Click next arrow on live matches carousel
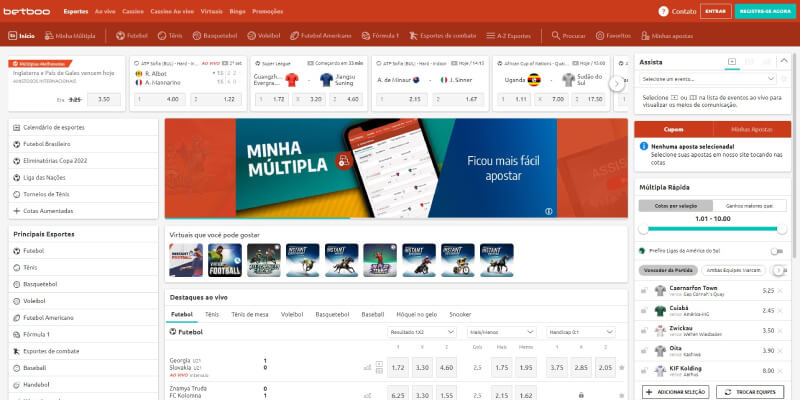 tap(617, 84)
